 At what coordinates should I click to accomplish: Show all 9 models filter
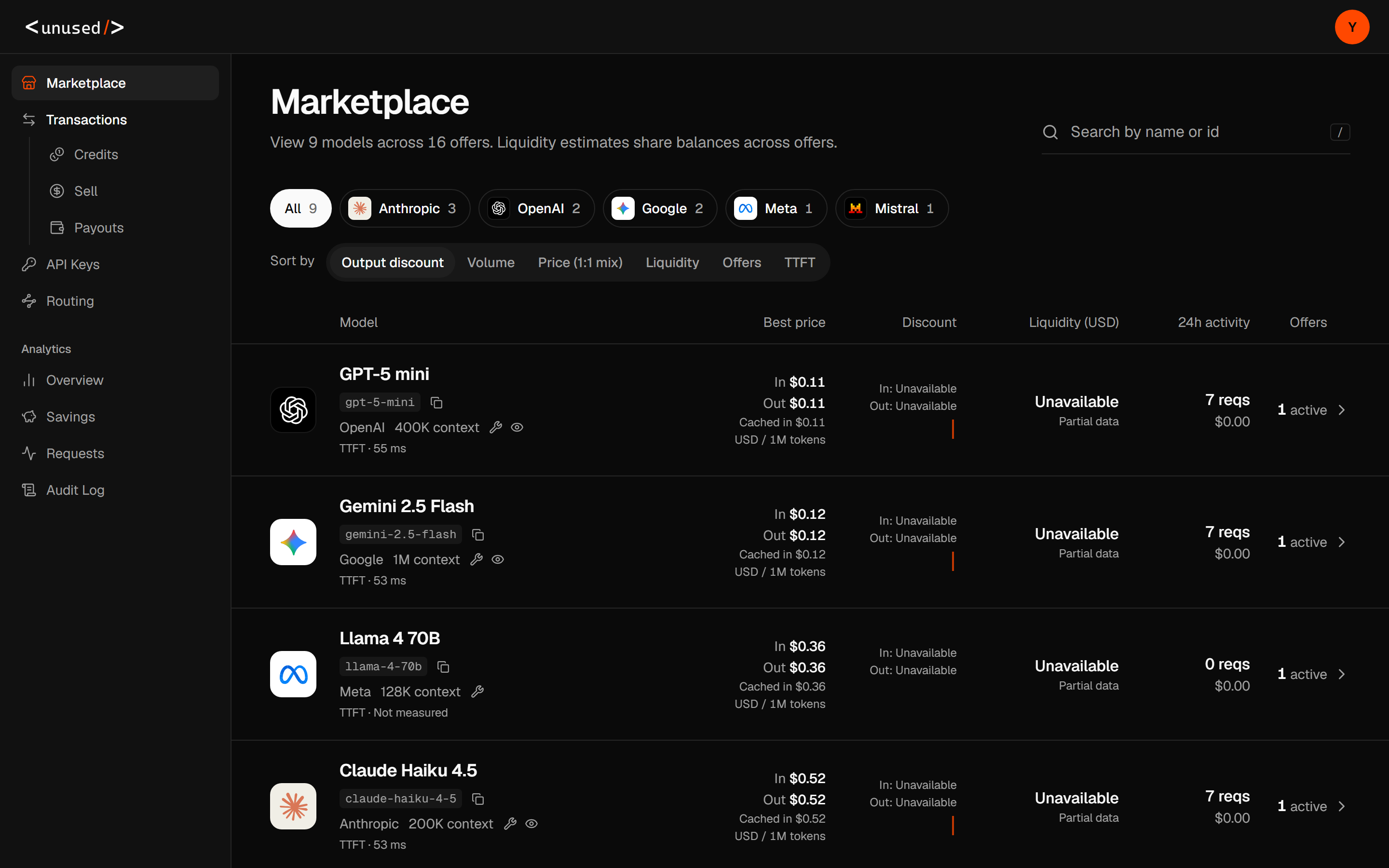pyautogui.click(x=301, y=208)
